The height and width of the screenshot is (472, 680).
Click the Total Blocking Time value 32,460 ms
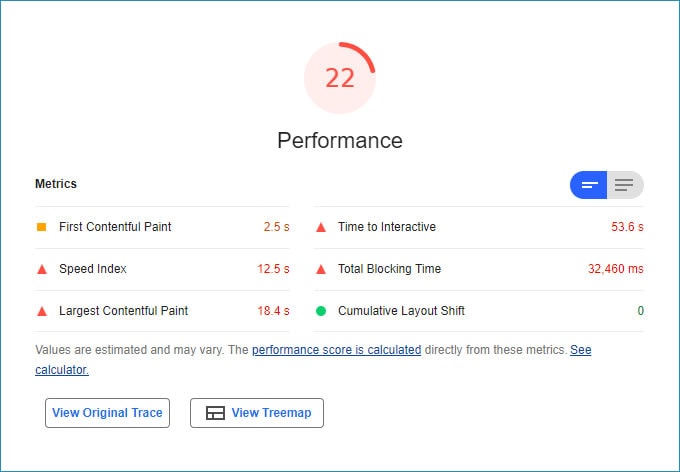coord(615,269)
